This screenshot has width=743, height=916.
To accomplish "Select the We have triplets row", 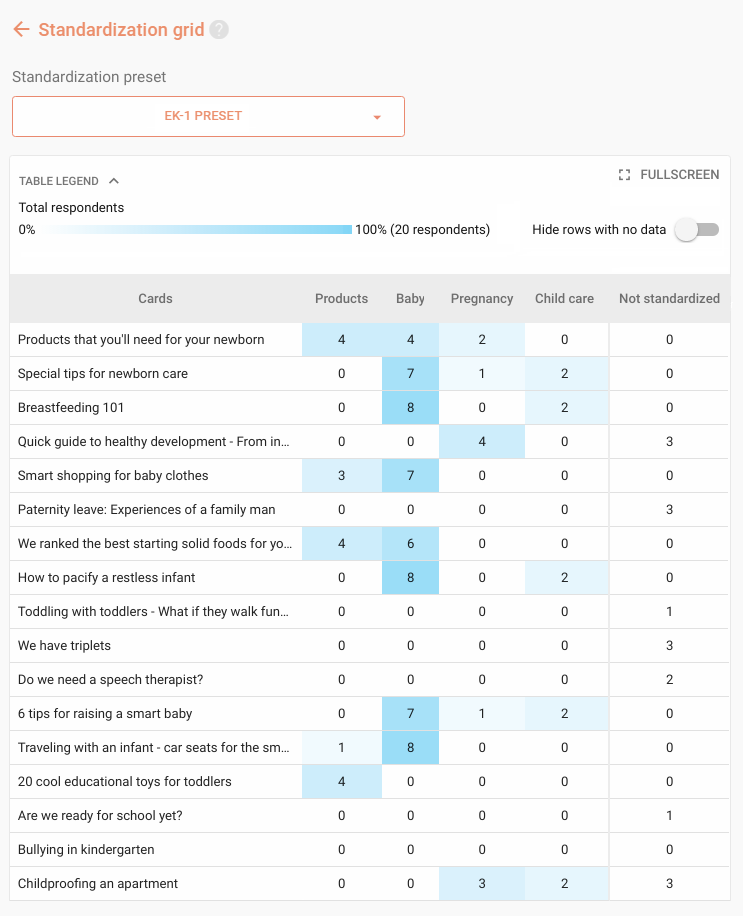I will (370, 646).
